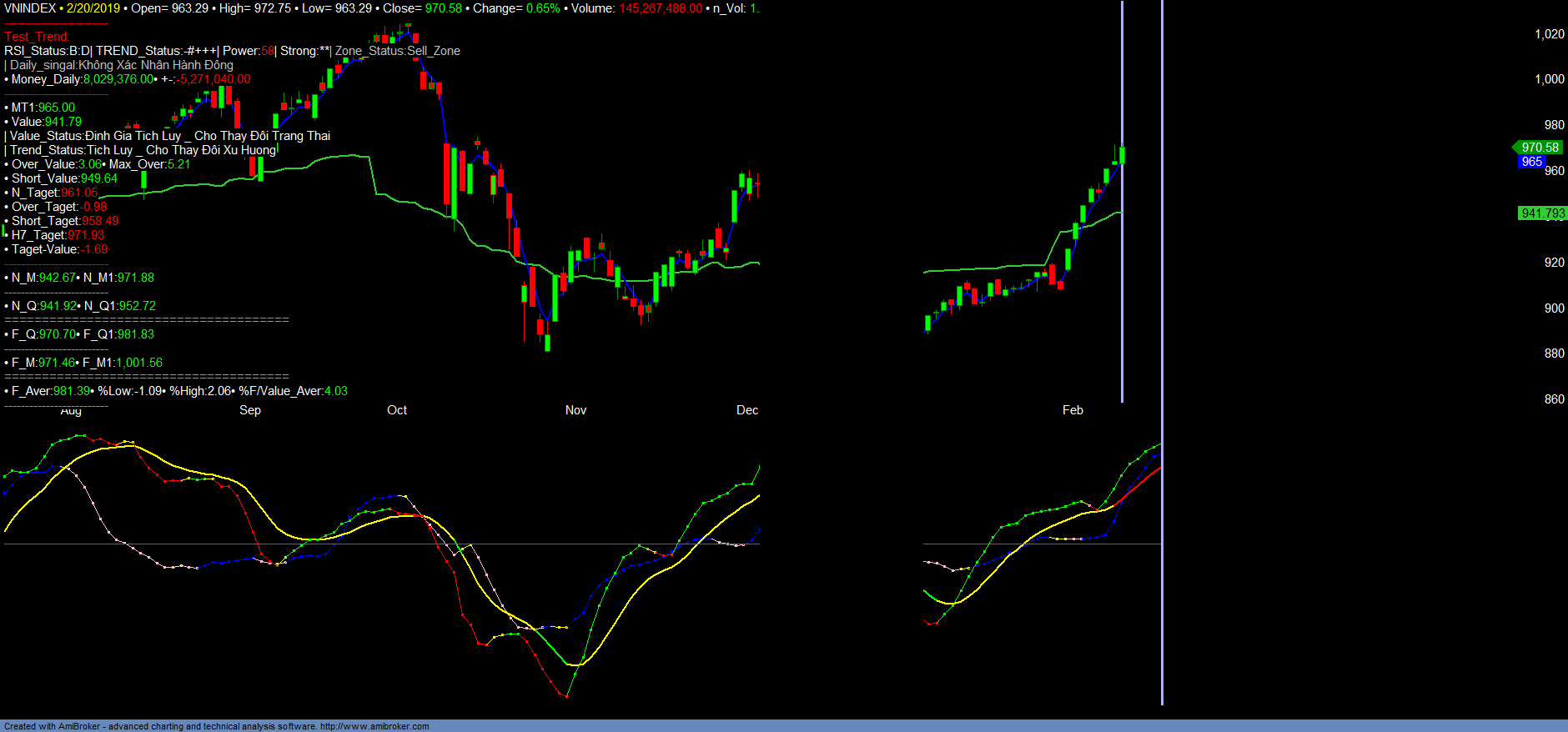This screenshot has width=1568, height=732.
Task: Click the 900 price axis label
Action: pos(1555,308)
